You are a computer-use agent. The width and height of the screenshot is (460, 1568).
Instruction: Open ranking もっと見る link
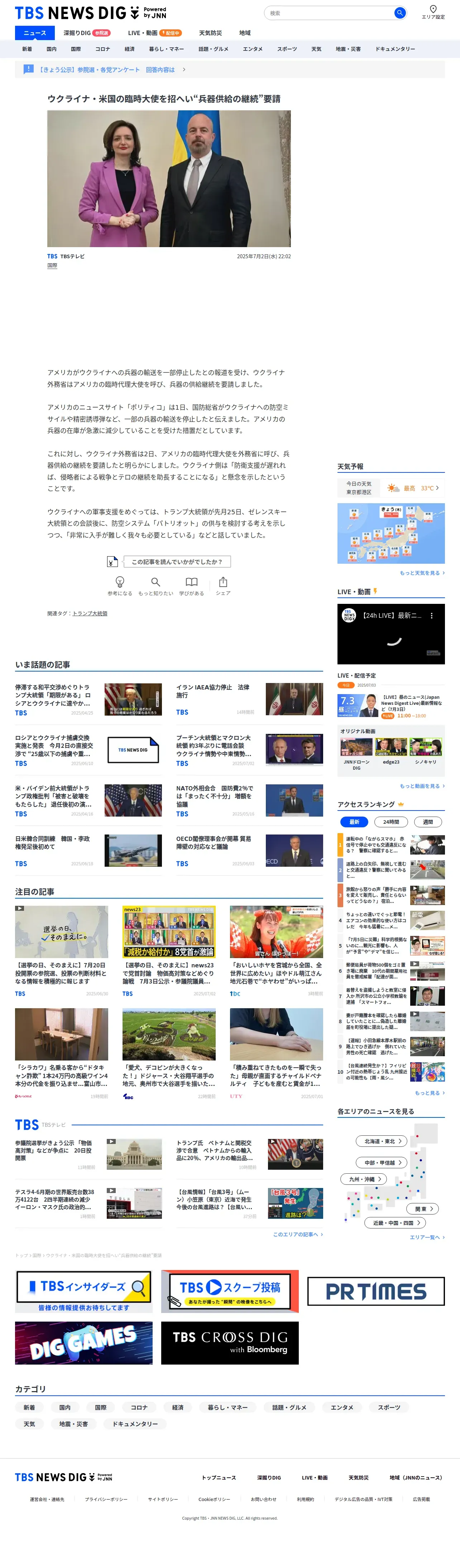pyautogui.click(x=430, y=1093)
